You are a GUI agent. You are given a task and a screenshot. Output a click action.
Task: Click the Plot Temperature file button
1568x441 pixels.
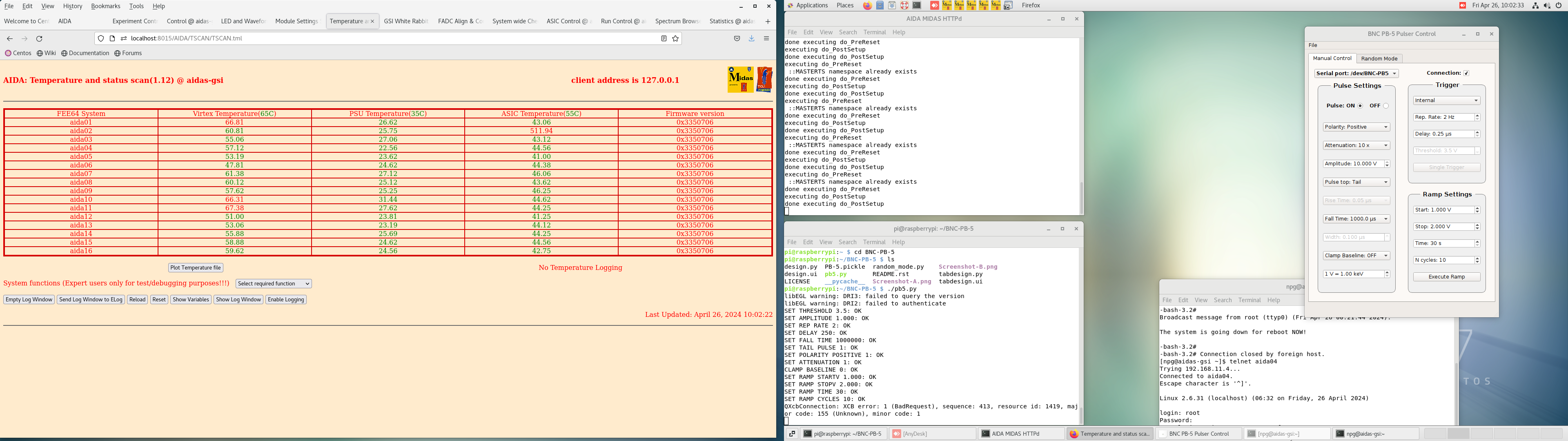tap(196, 267)
